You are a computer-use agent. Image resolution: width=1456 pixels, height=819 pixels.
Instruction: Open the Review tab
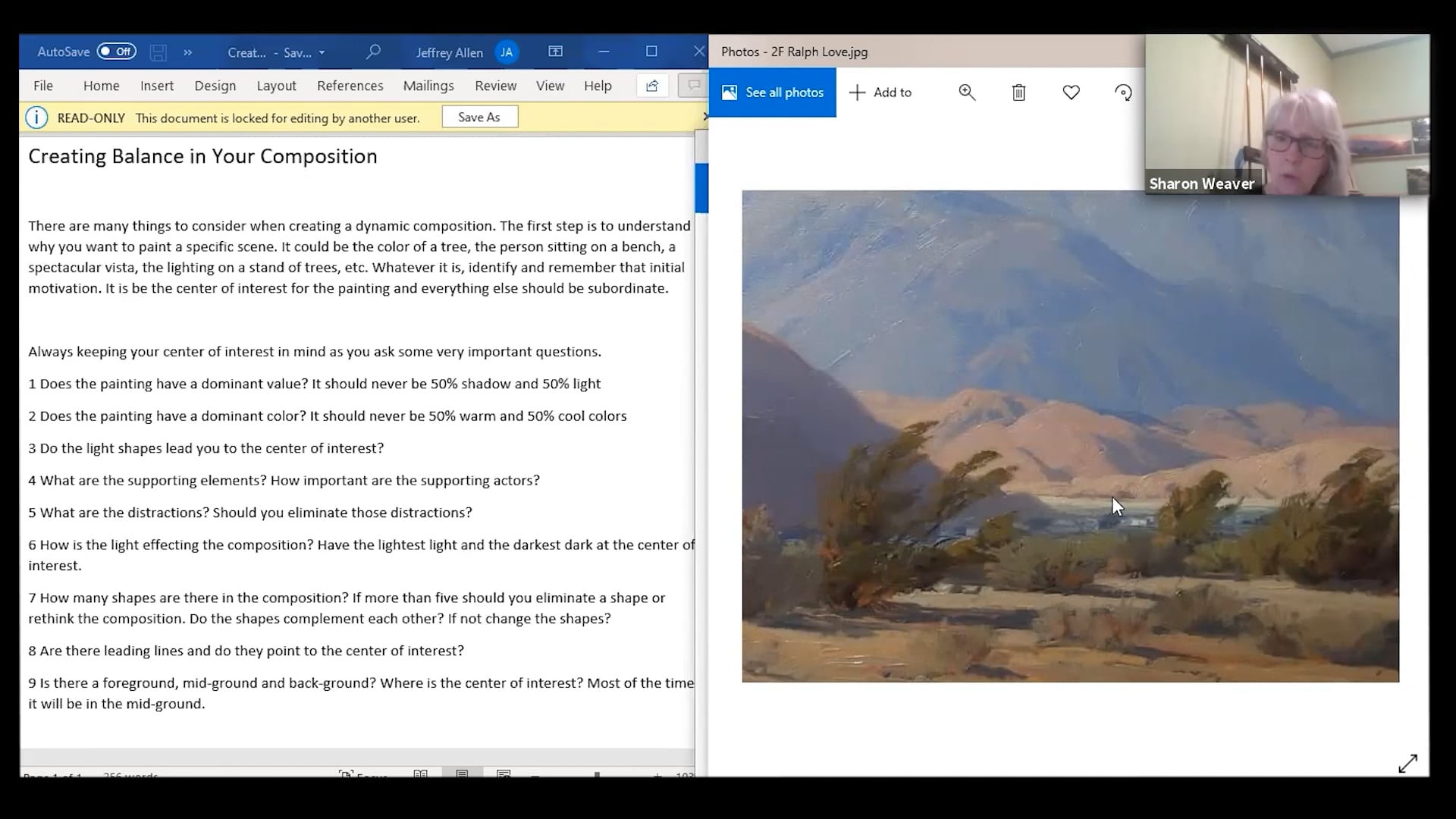(x=495, y=86)
